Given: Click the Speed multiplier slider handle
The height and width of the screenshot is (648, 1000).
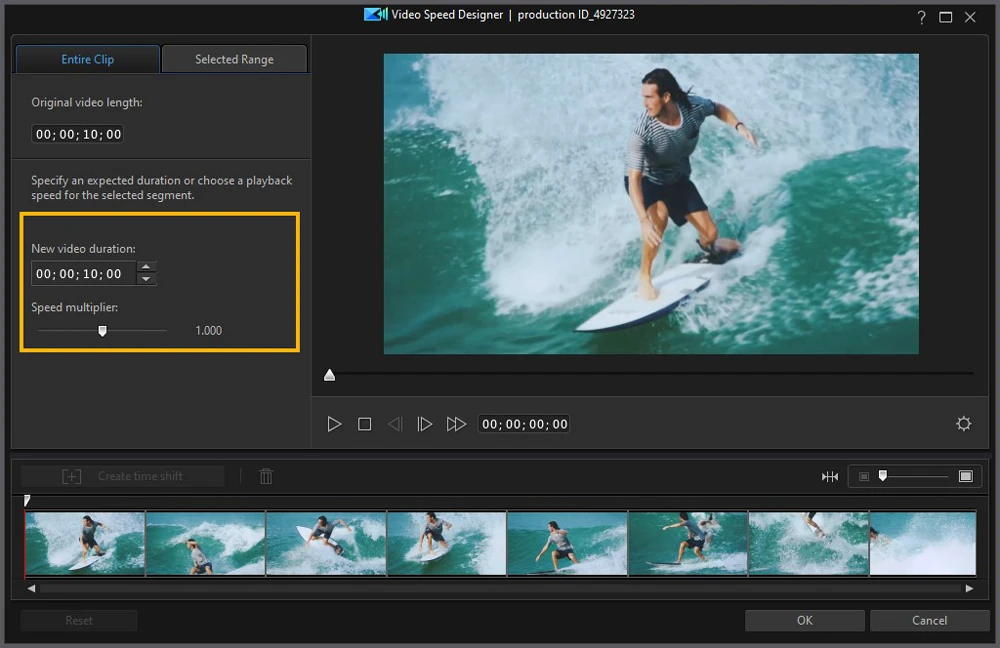Looking at the screenshot, I should pos(102,331).
